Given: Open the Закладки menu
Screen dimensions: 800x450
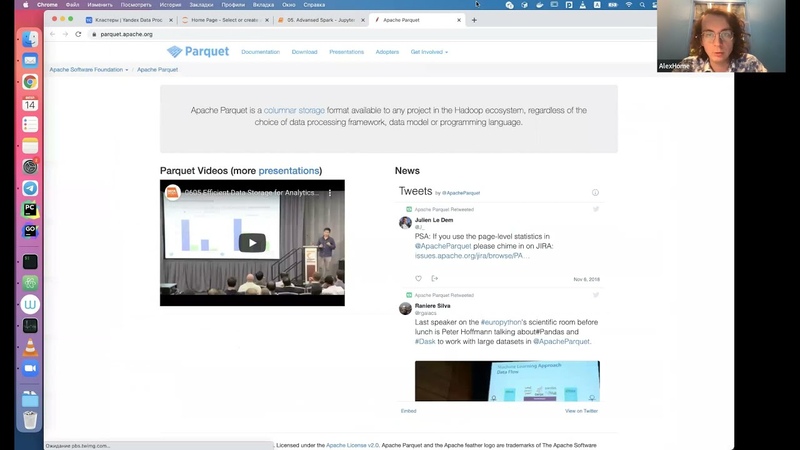Looking at the screenshot, I should click(x=201, y=5).
